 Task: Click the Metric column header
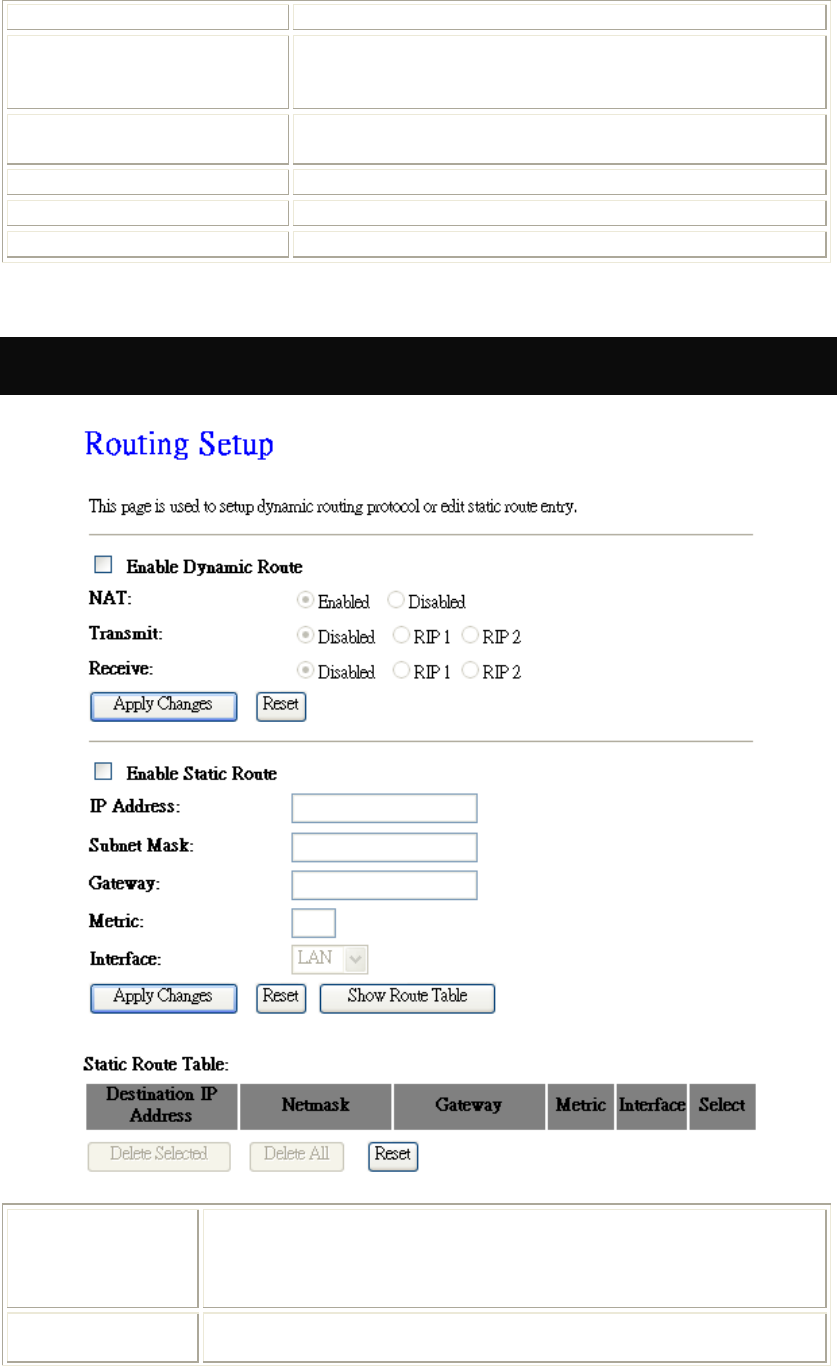(x=581, y=1106)
